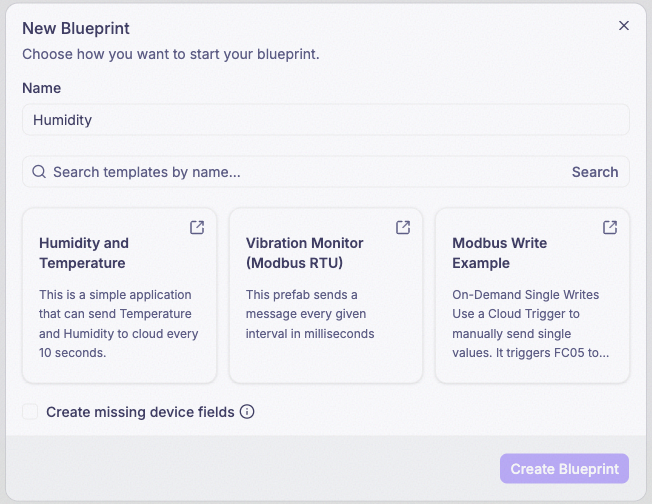Select the Vibration Monitor (Modbus RTU) template title
The height and width of the screenshot is (504, 652).
pyautogui.click(x=304, y=253)
